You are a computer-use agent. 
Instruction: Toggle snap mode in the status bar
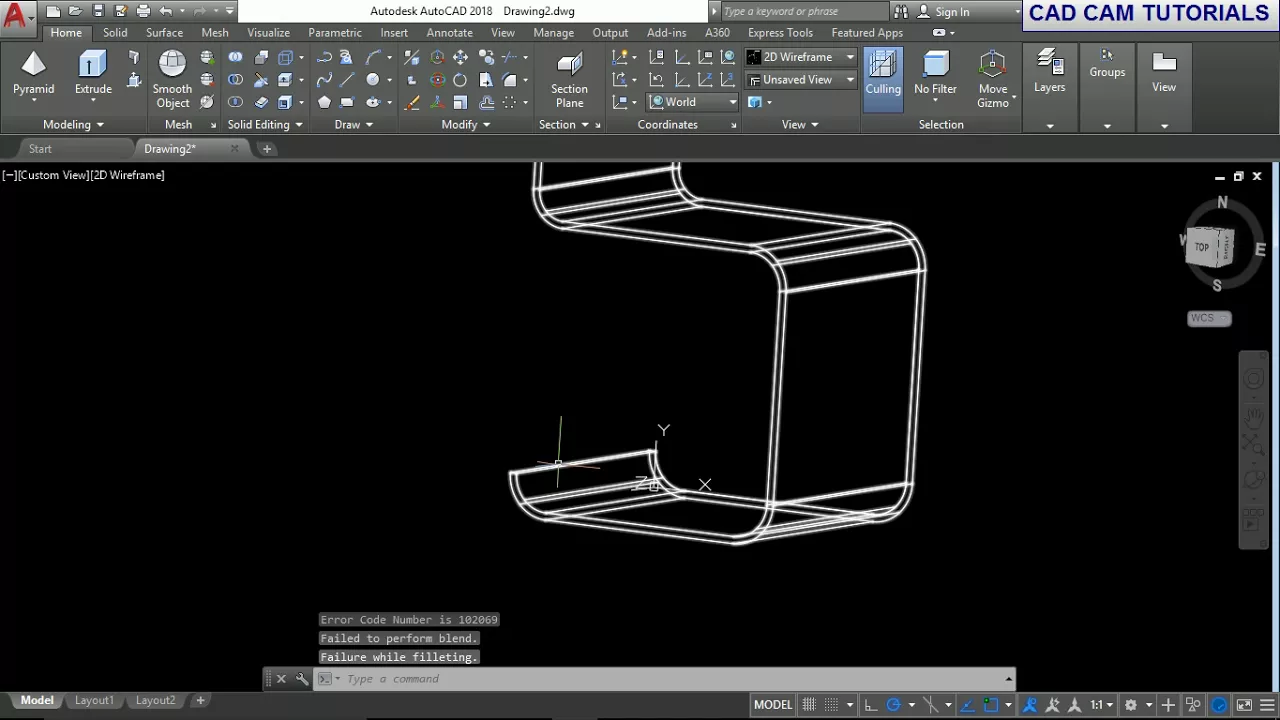831,705
